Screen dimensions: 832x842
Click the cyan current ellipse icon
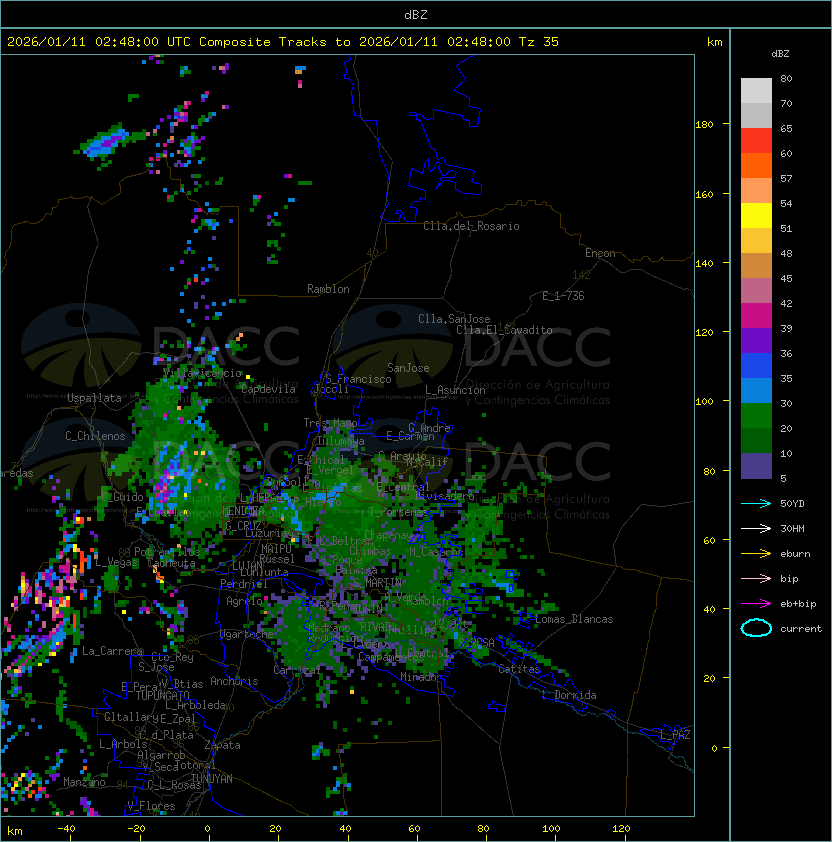pyautogui.click(x=756, y=628)
